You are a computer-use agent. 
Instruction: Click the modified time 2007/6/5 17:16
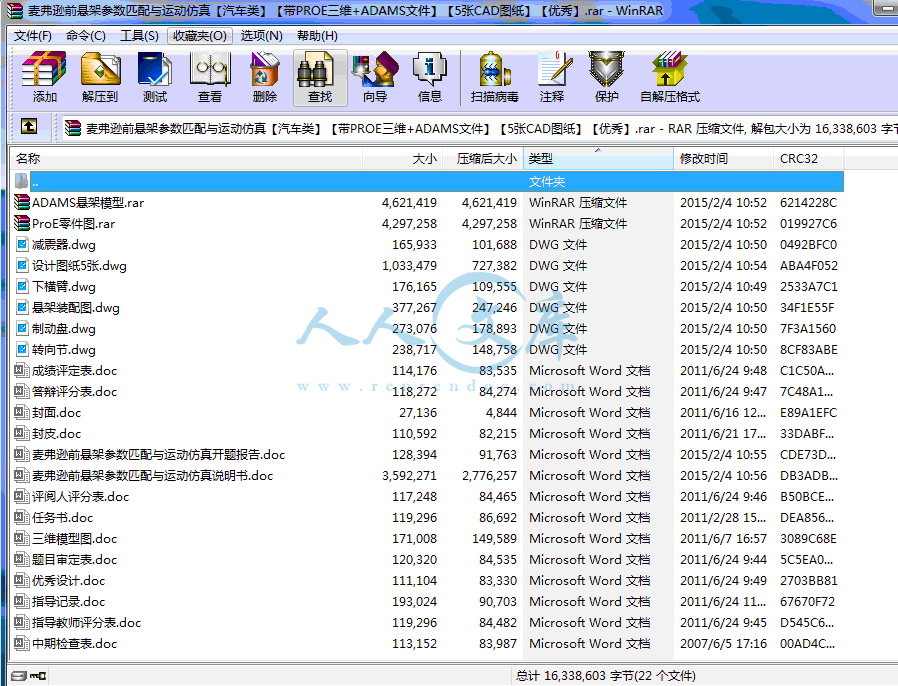723,644
